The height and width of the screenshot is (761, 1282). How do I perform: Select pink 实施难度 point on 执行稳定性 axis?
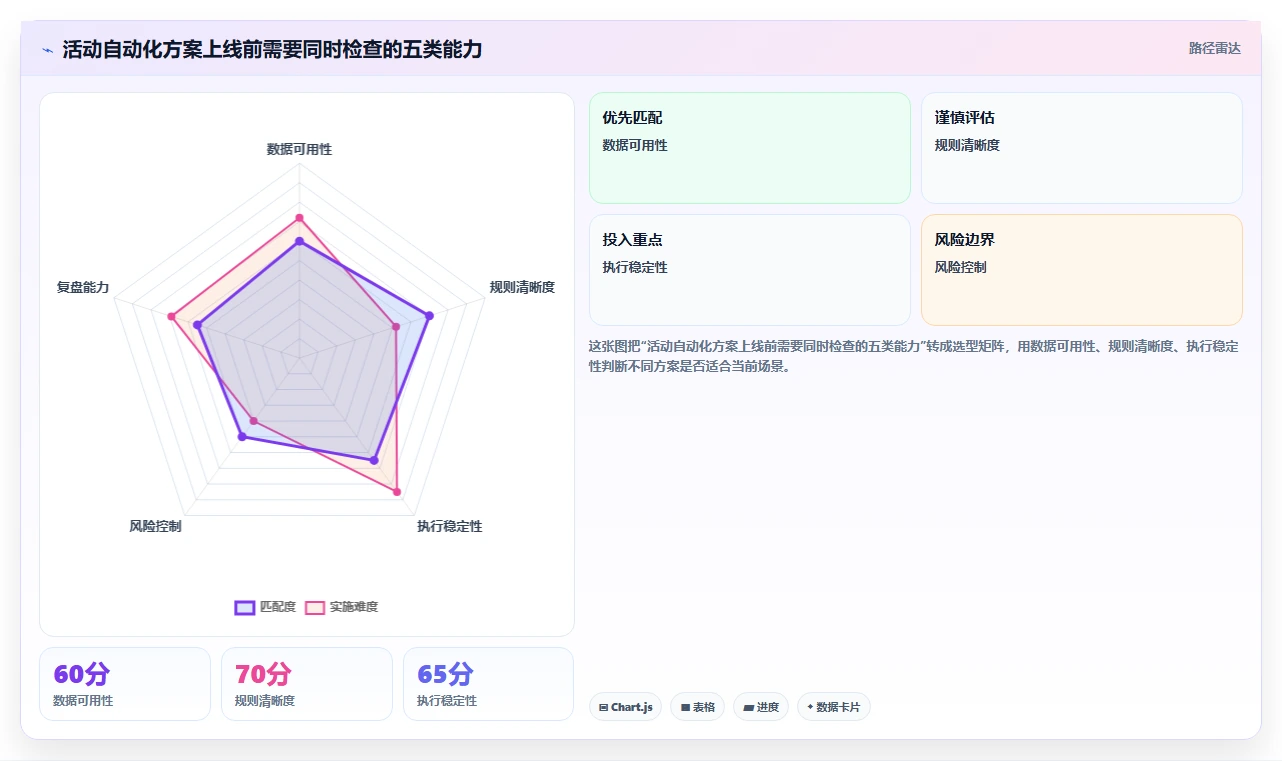click(397, 492)
